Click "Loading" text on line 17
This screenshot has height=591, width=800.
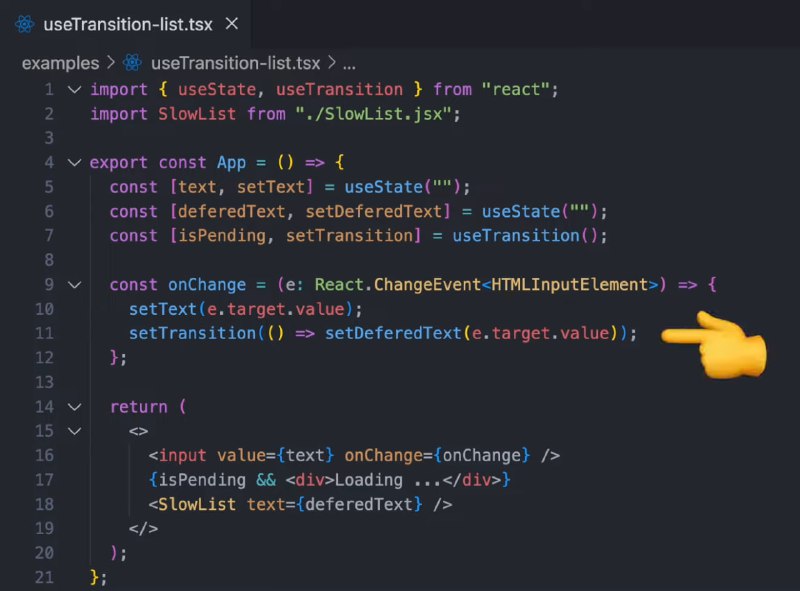368,480
